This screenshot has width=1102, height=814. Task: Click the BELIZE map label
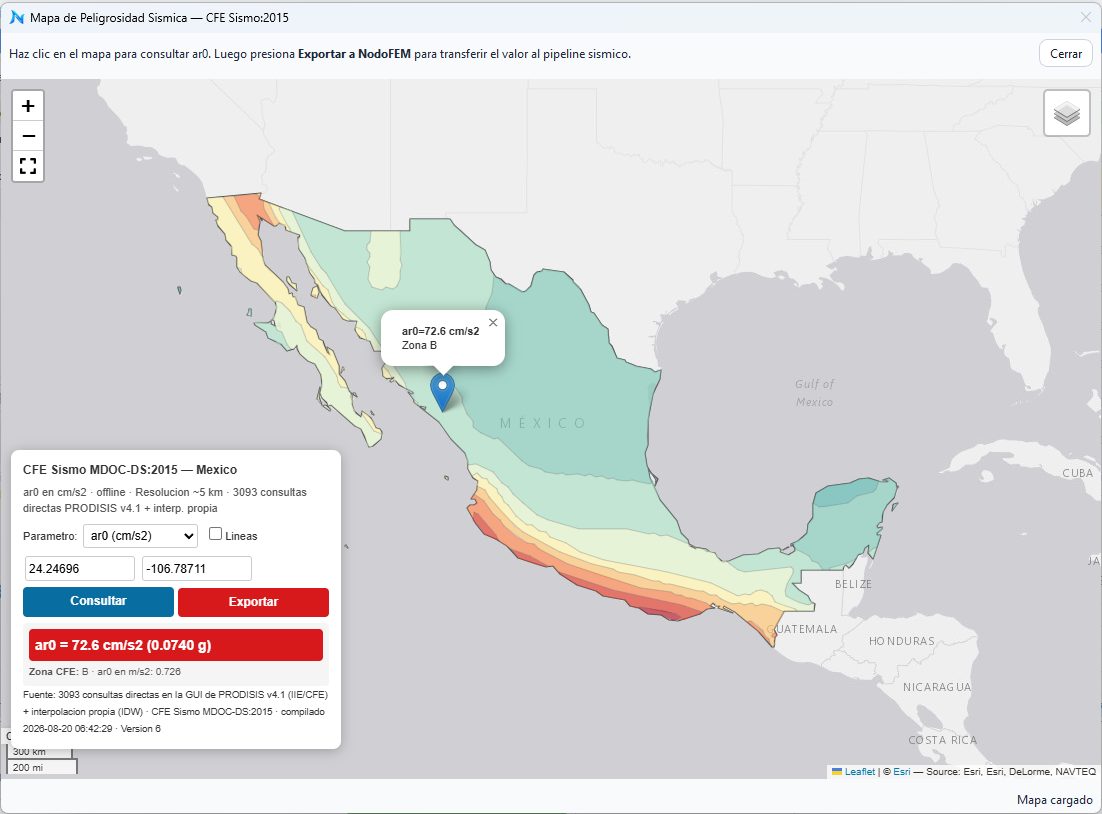[x=853, y=584]
